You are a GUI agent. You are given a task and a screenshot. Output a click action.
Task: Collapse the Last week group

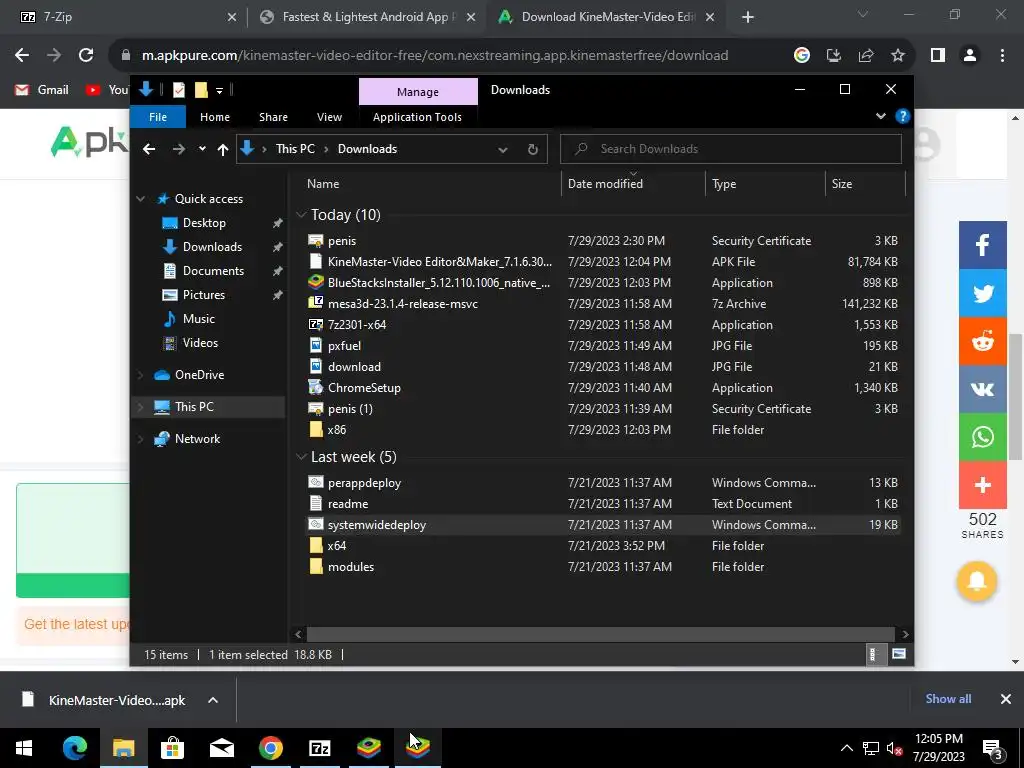pyautogui.click(x=301, y=457)
